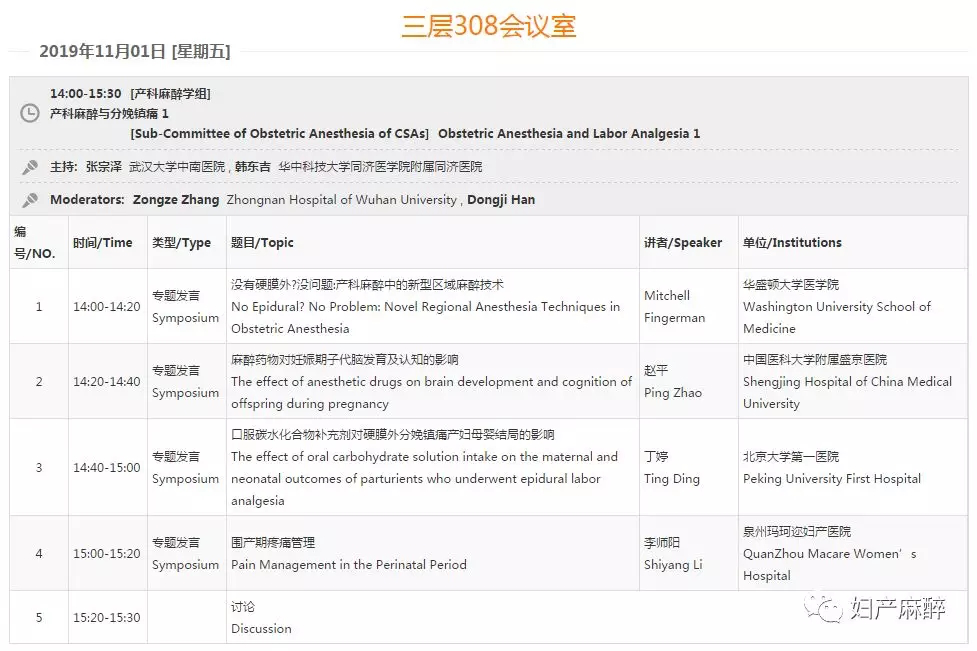Select Peking University First Hospital
This screenshot has width=977, height=651.
[x=831, y=478]
